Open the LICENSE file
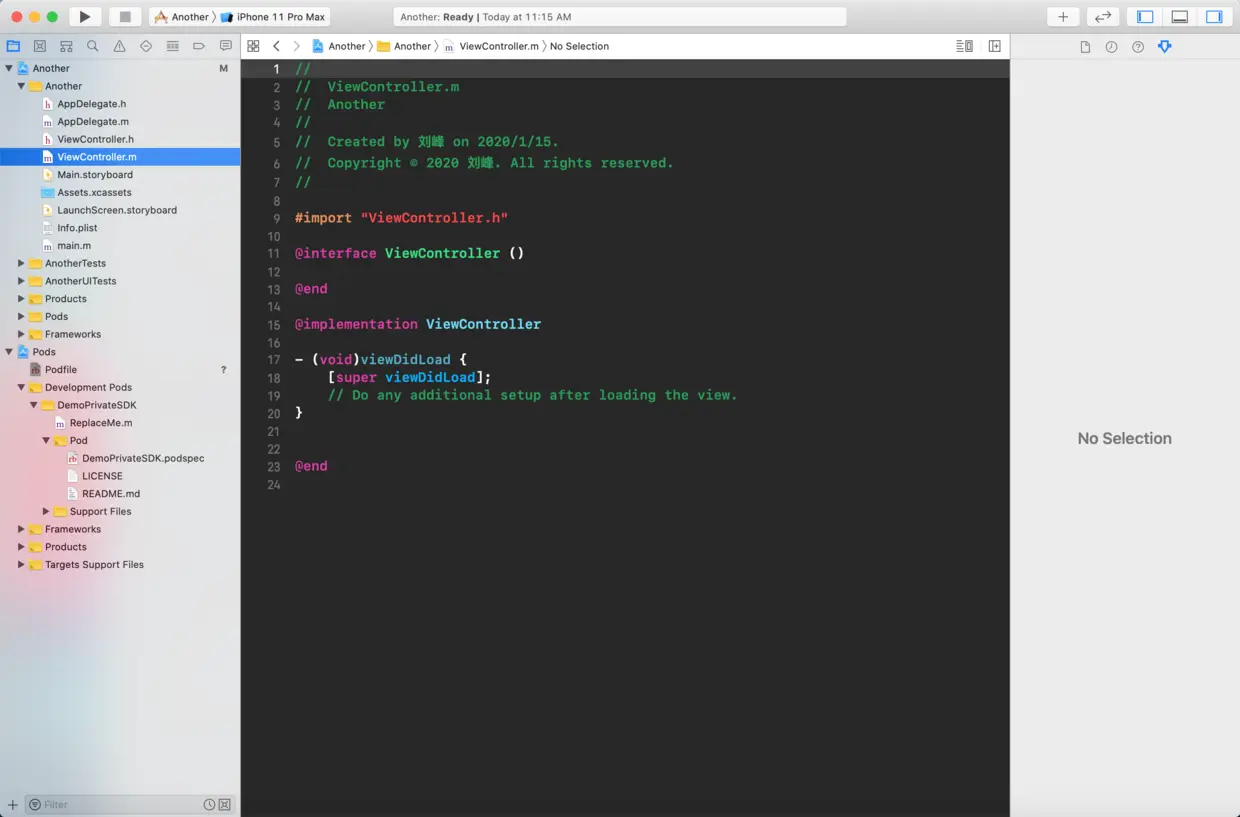1240x817 pixels. [102, 477]
